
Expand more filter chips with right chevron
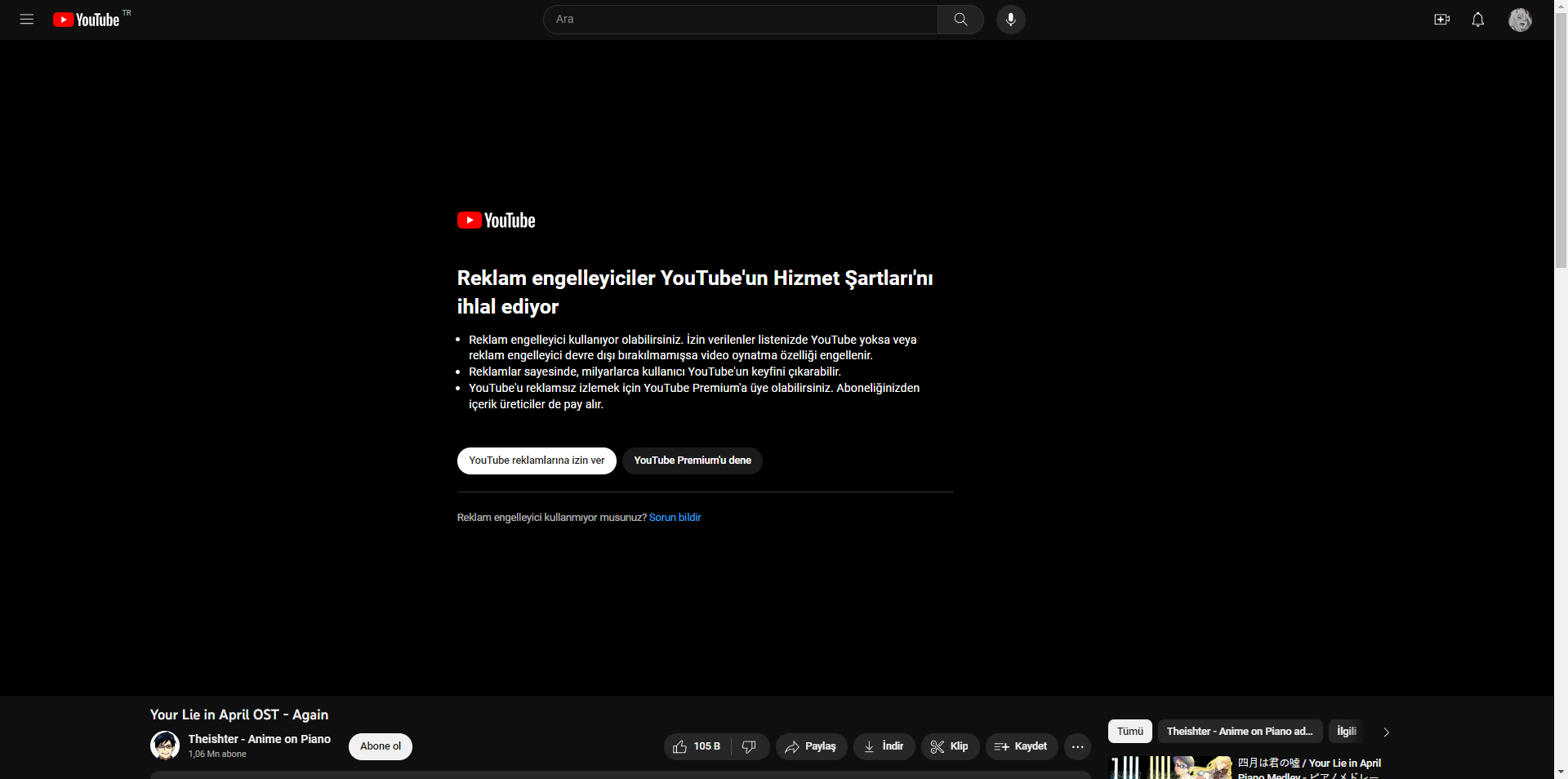click(1386, 732)
